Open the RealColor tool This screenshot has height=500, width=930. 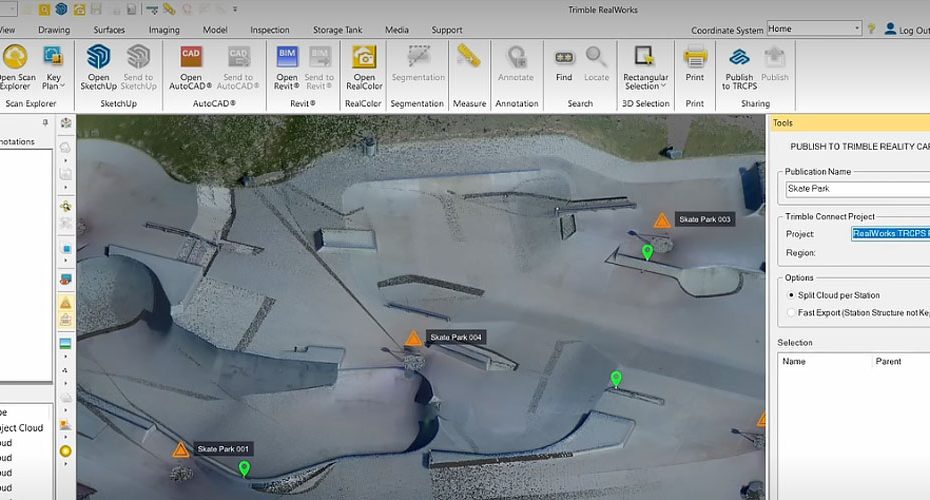tap(364, 68)
